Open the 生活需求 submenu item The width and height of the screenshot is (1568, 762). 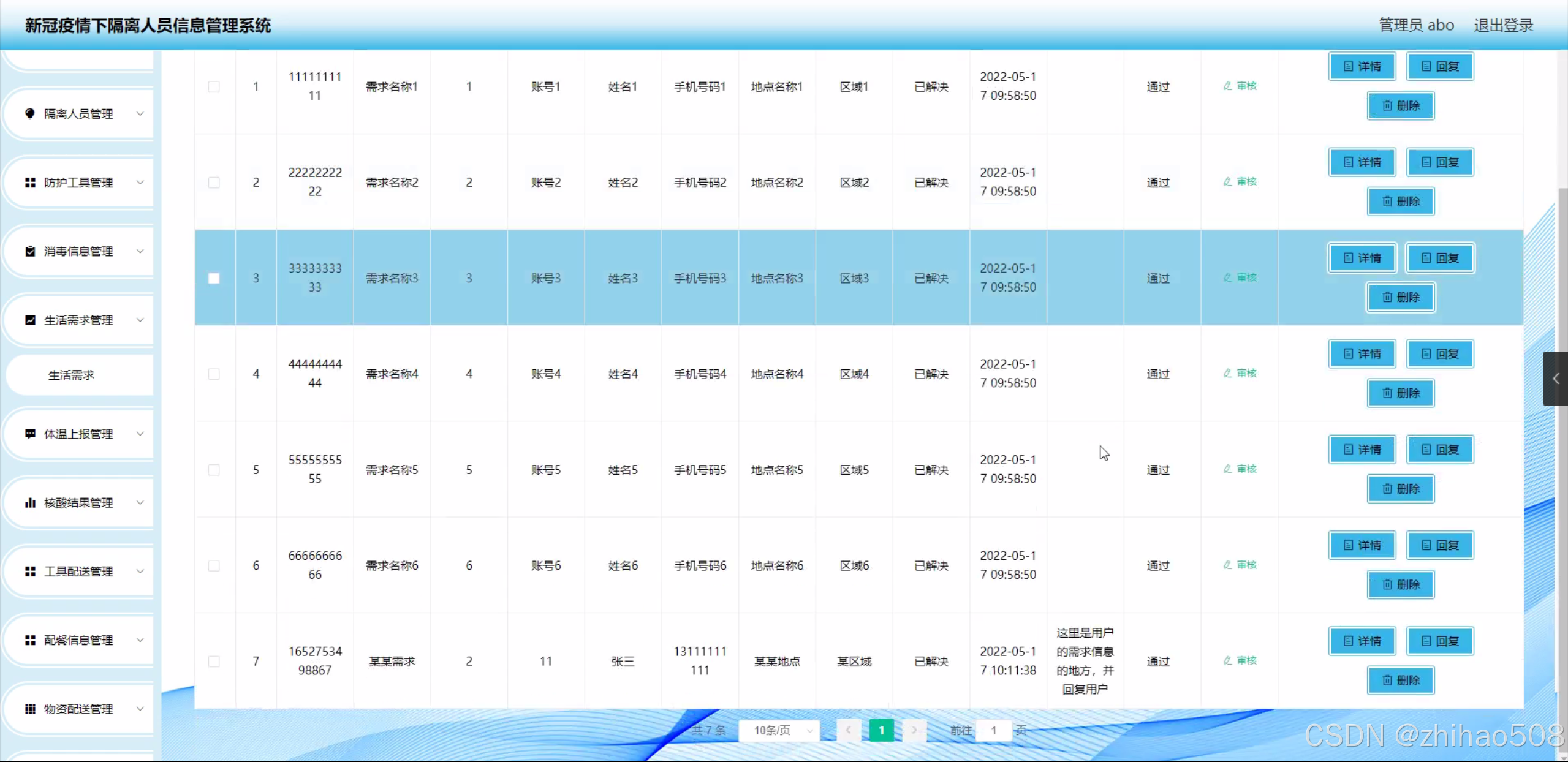click(x=71, y=375)
